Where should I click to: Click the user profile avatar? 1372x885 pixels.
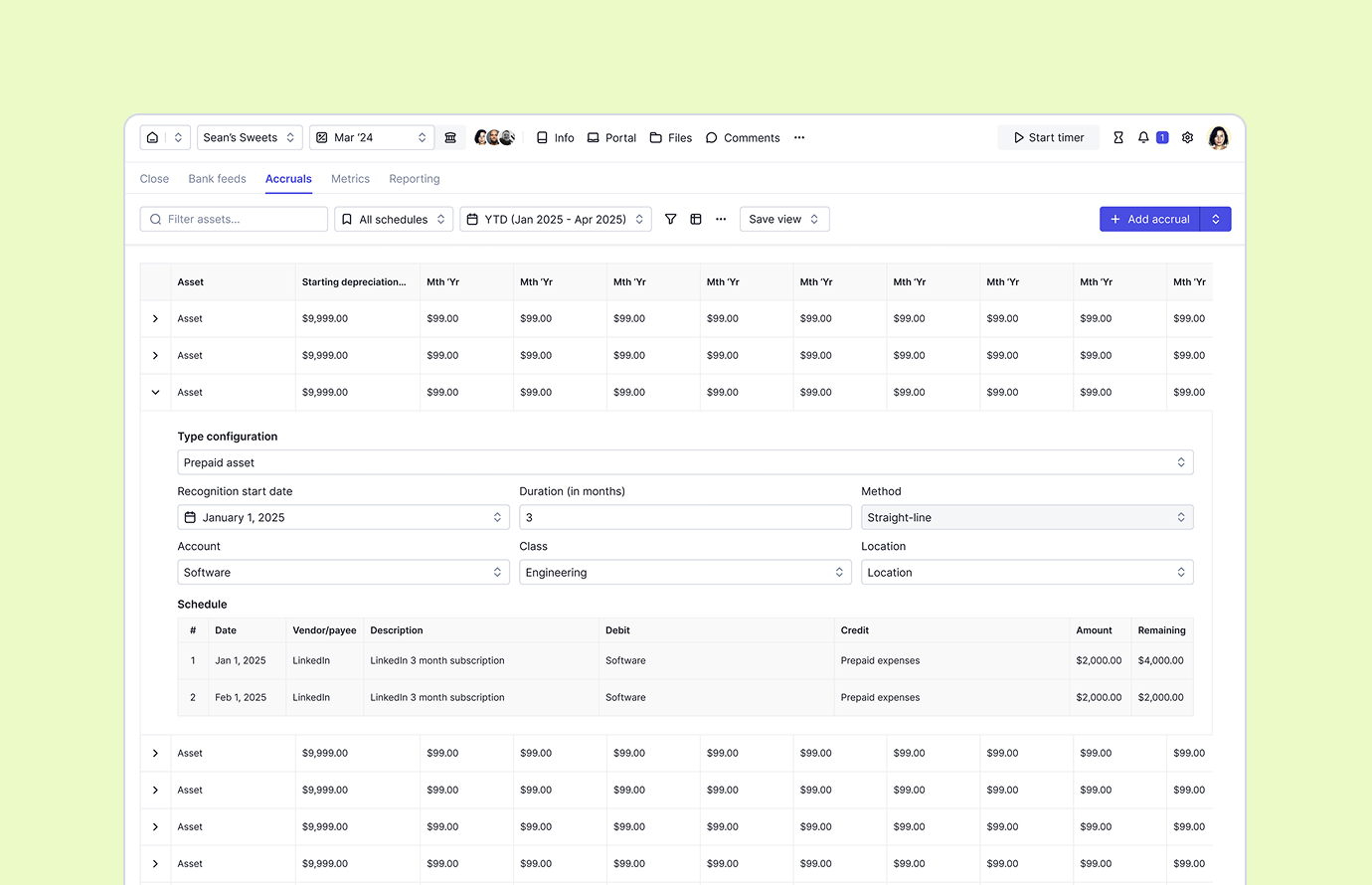tap(1218, 137)
